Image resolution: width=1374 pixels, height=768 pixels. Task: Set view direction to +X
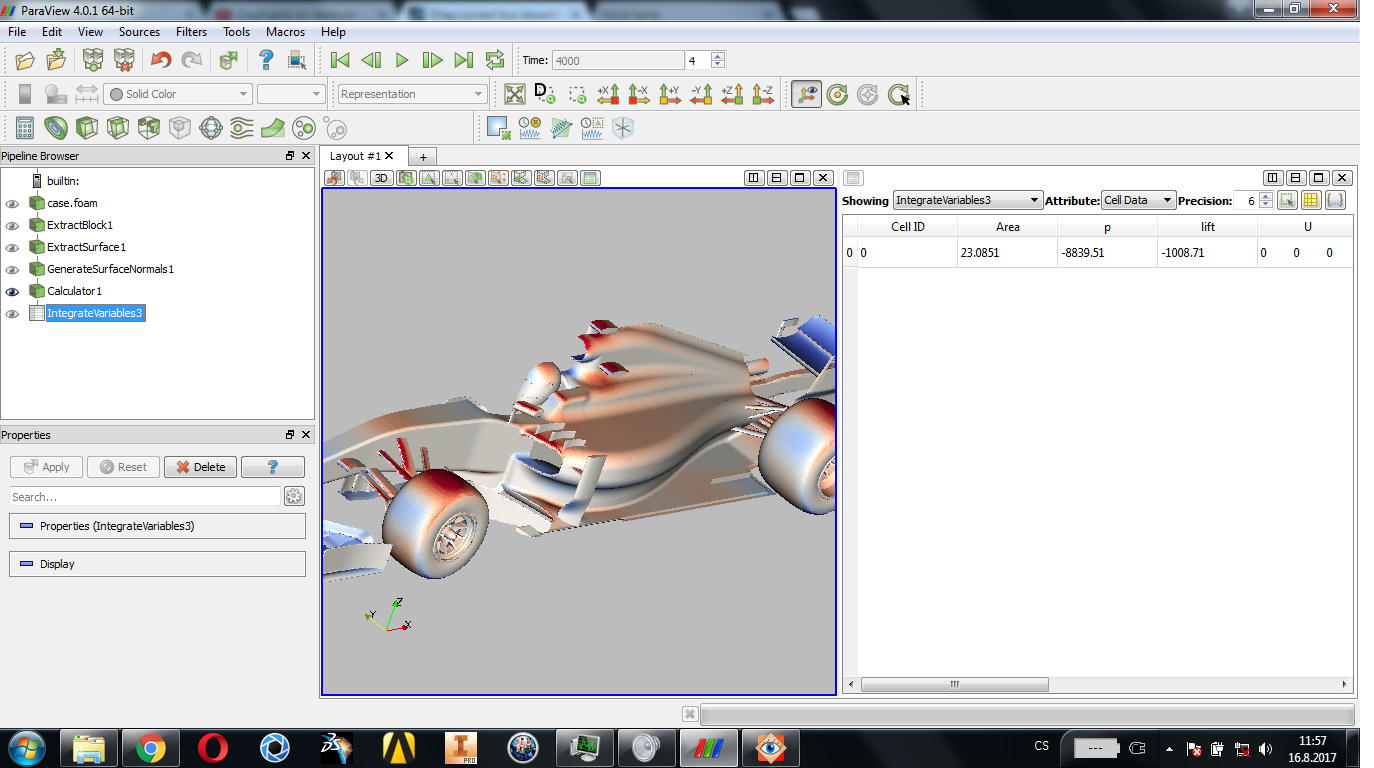tap(608, 94)
